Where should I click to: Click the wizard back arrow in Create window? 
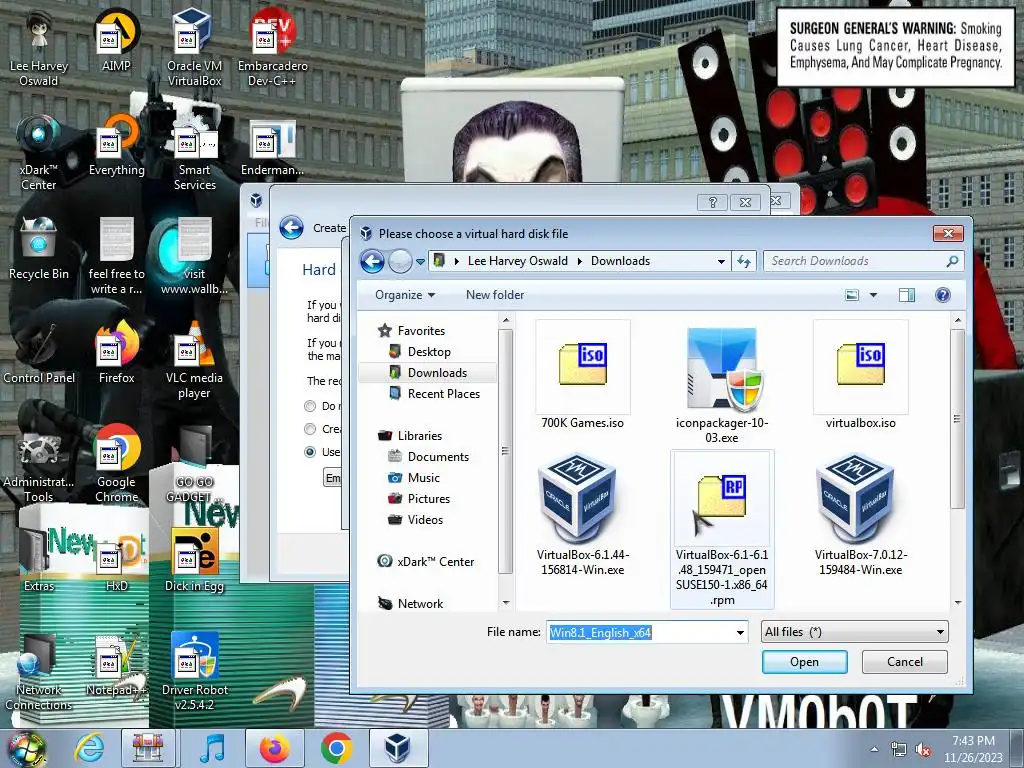pyautogui.click(x=291, y=228)
